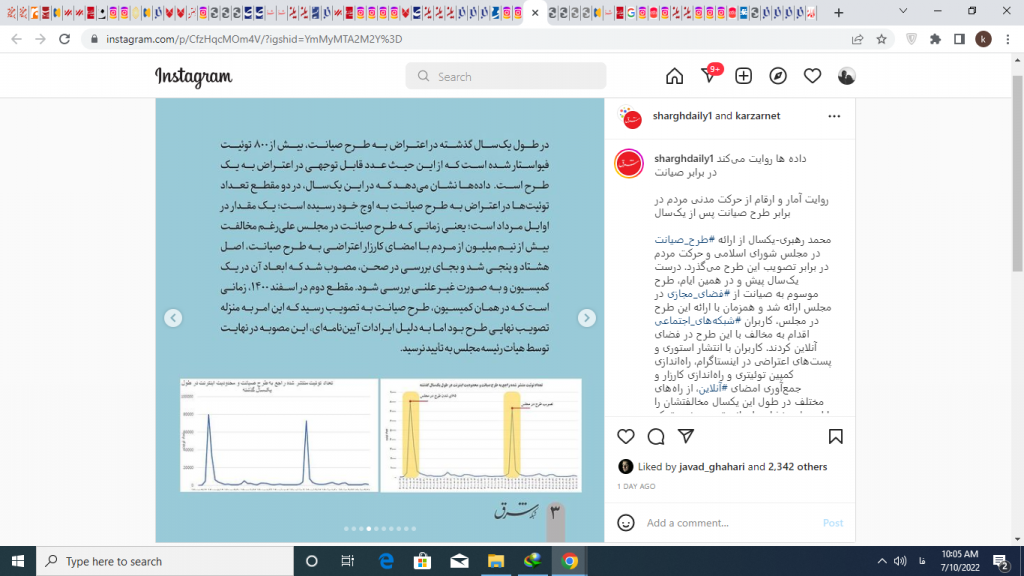Open new browser tab plus button
The image size is (1024, 576).
click(839, 13)
